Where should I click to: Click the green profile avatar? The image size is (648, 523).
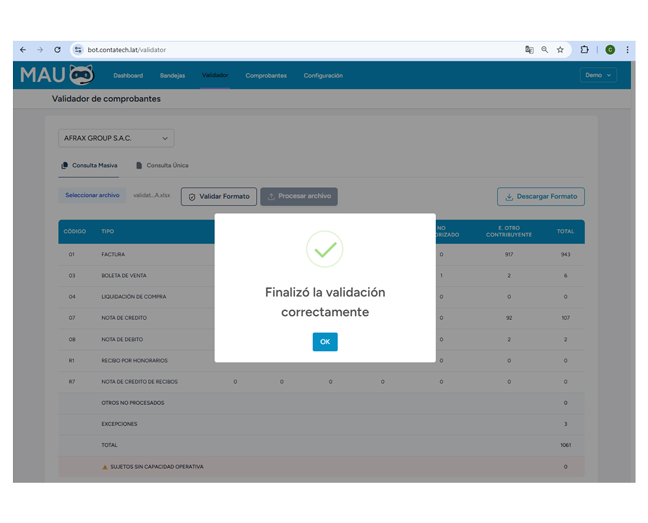[610, 49]
